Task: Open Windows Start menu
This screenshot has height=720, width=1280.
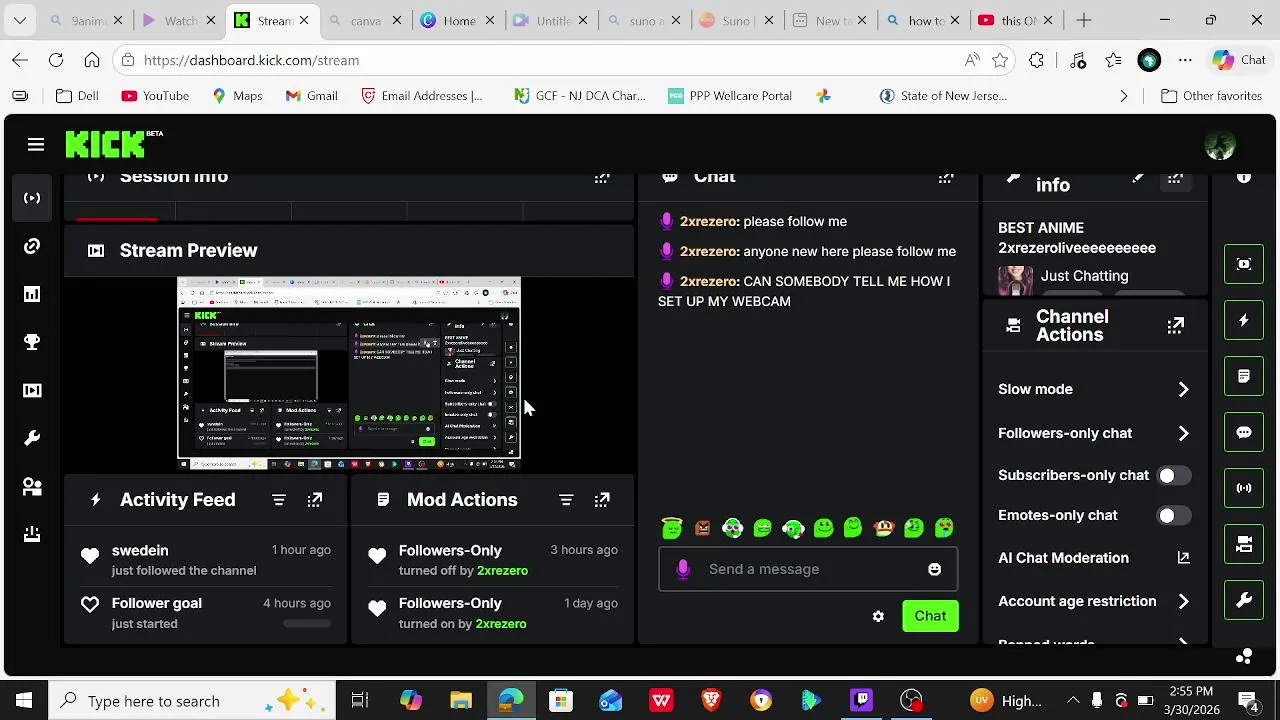Action: (24, 701)
